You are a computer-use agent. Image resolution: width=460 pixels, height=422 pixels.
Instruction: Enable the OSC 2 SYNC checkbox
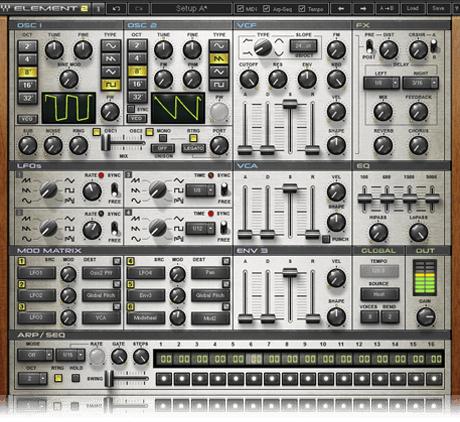pos(131,109)
